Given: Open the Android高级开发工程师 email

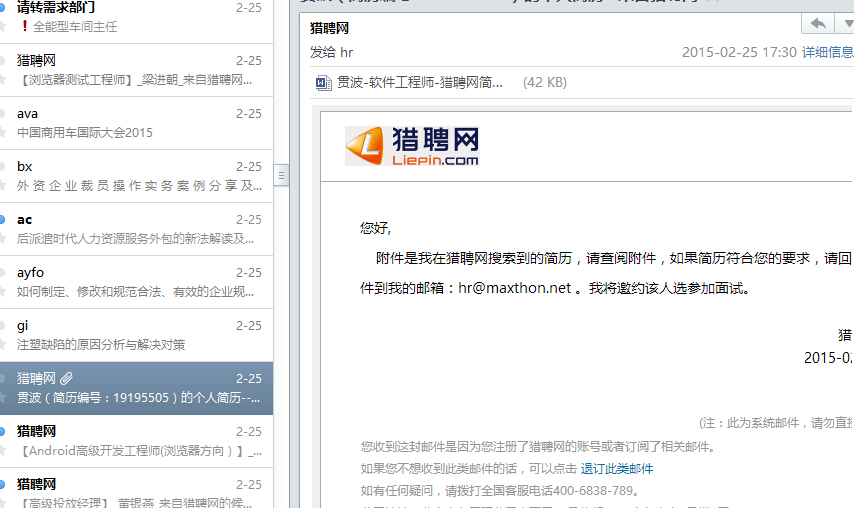Looking at the screenshot, I should pos(136,441).
